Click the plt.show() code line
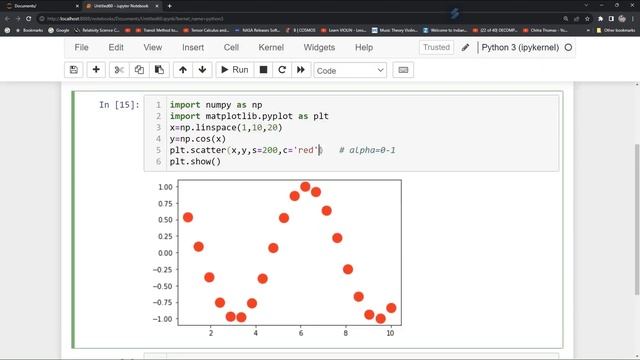This screenshot has width=640, height=360. tap(195, 162)
